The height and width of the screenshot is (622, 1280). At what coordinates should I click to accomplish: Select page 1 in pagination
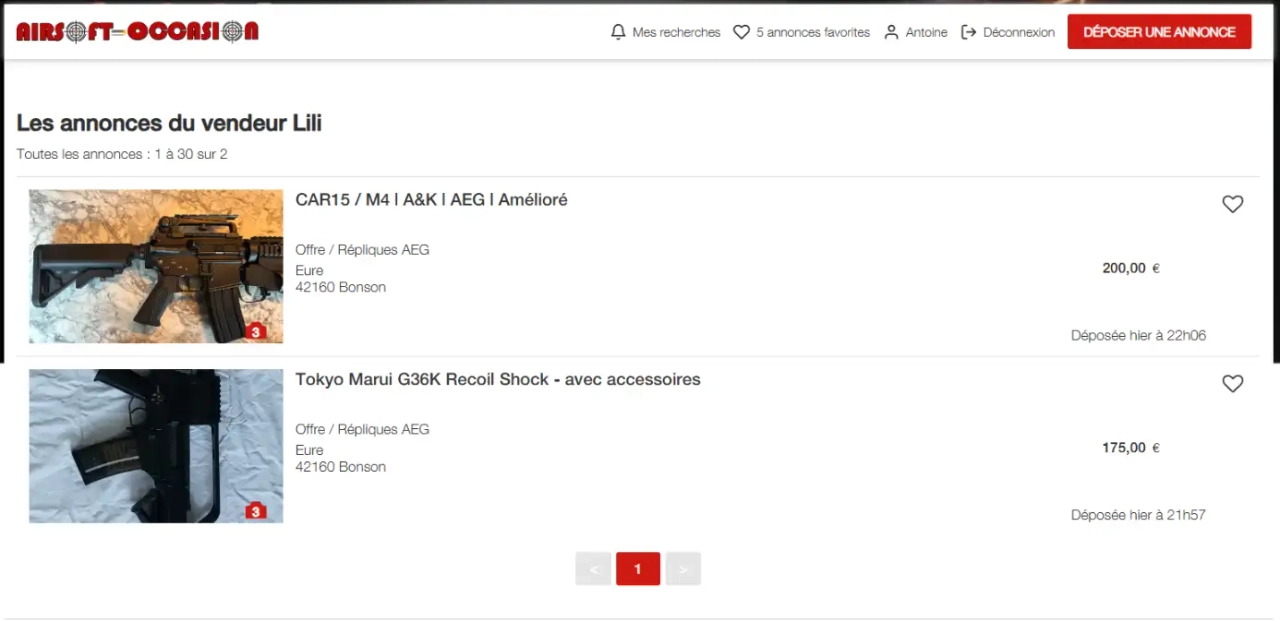point(638,569)
